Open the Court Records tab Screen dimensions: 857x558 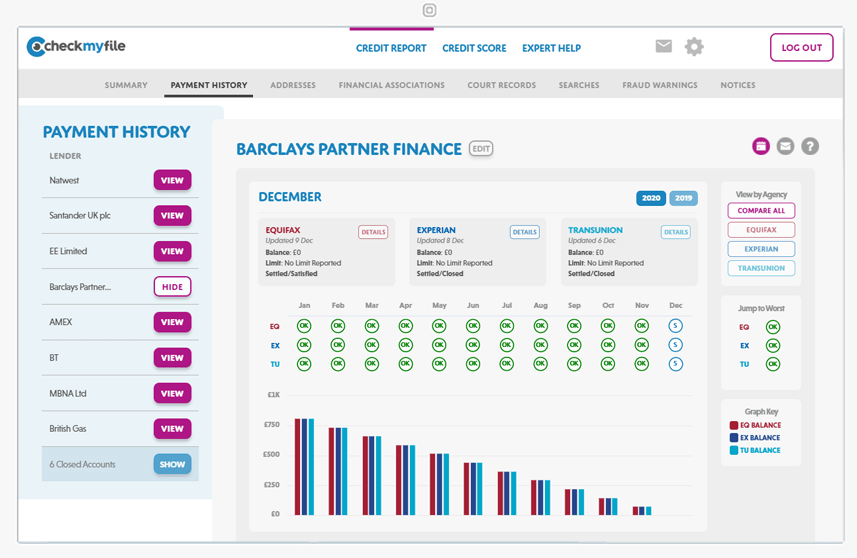(502, 85)
